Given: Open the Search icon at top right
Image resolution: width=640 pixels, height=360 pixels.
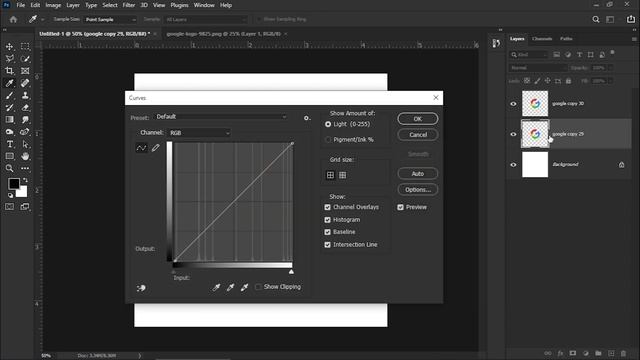Looking at the screenshot, I should [596, 19].
